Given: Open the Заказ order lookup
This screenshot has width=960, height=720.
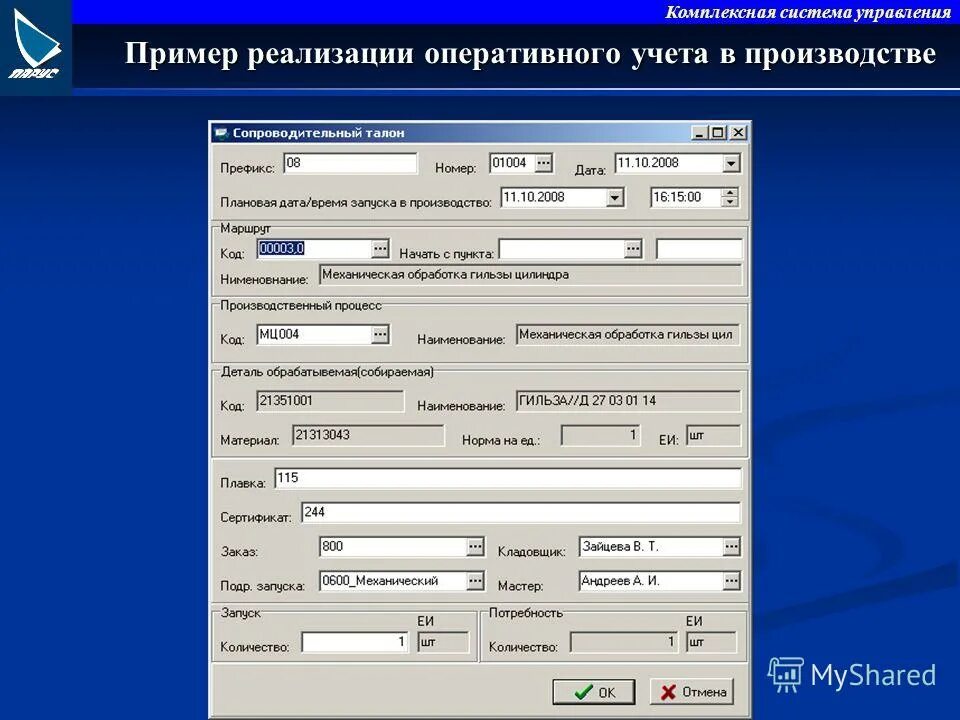Looking at the screenshot, I should (477, 546).
